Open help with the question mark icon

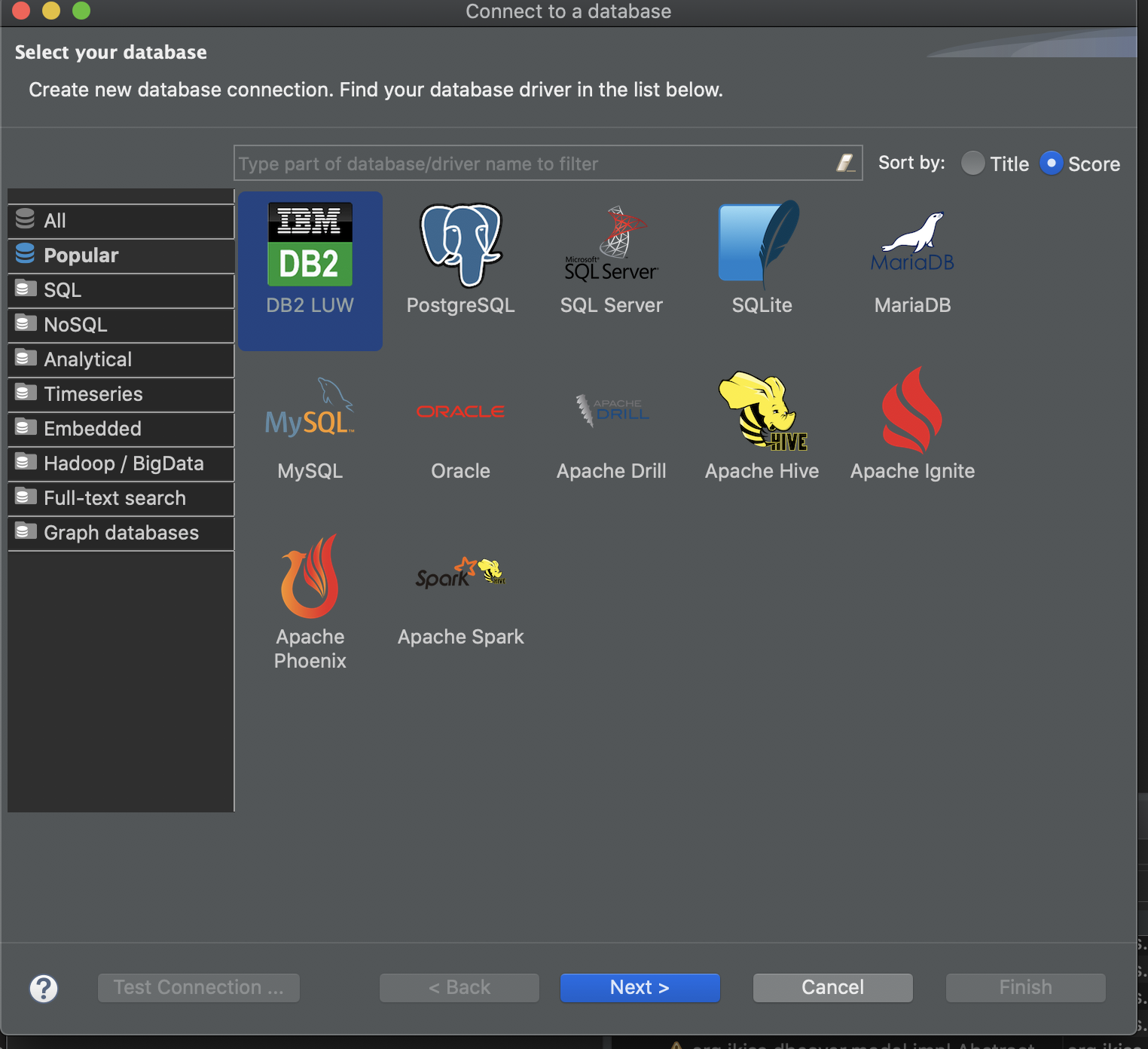pos(44,988)
